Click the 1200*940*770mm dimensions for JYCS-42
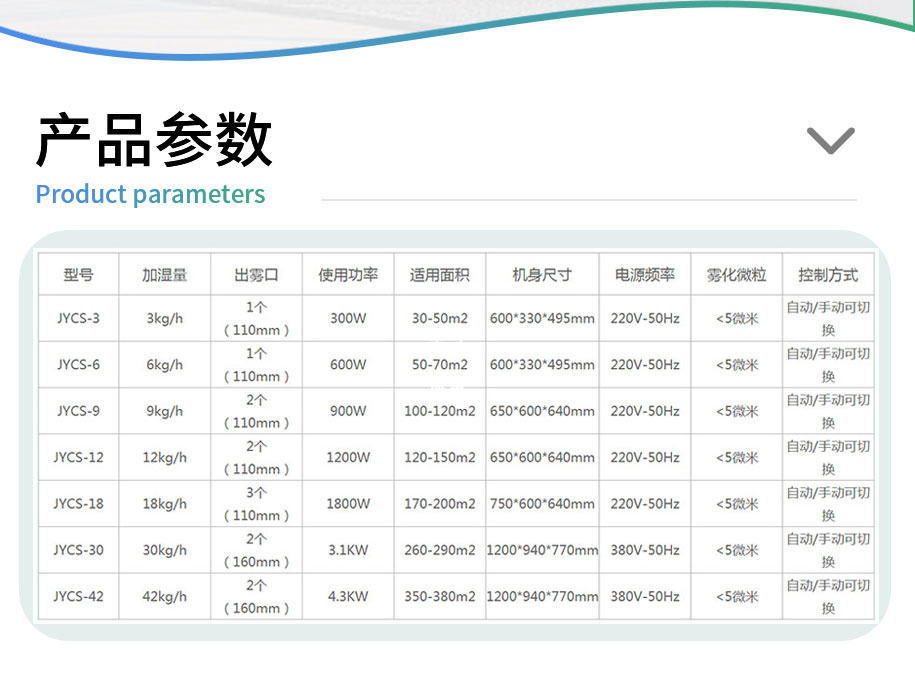 pos(541,596)
